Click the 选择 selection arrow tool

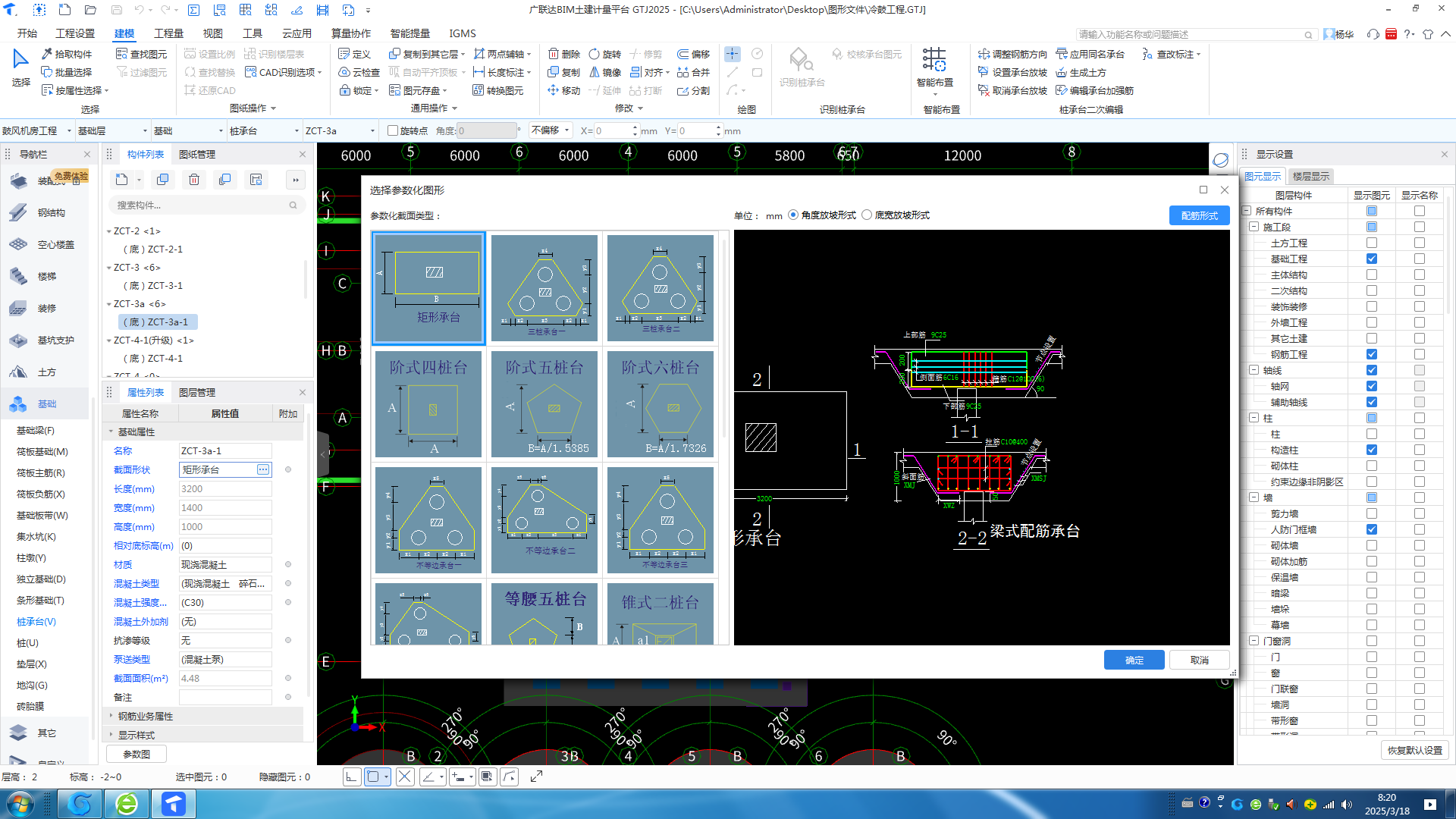20,67
